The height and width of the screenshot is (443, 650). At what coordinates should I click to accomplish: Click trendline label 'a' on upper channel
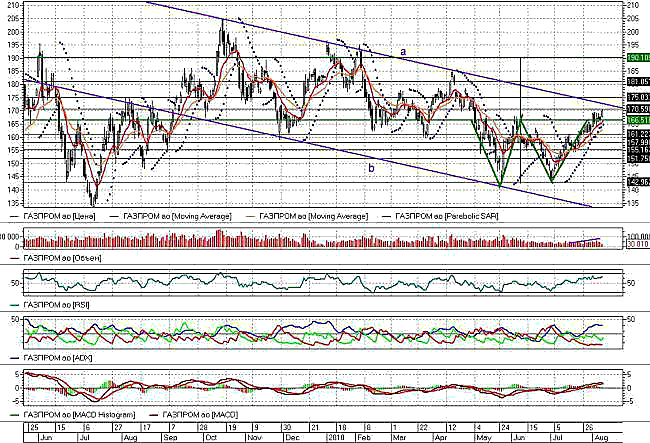point(403,52)
